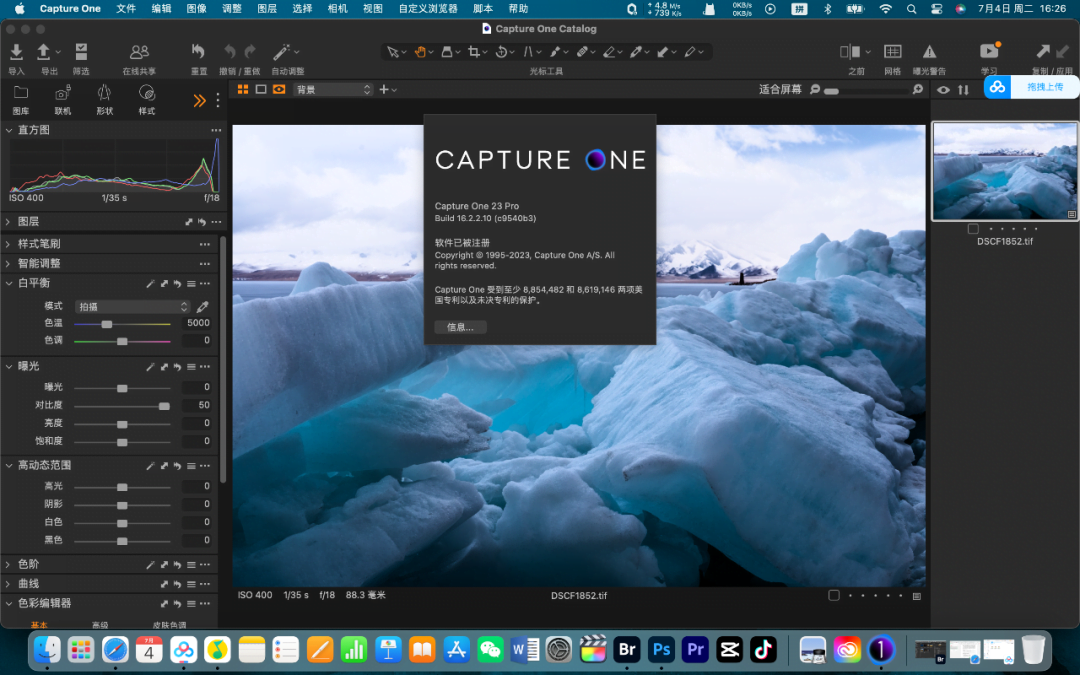1080x675 pixels.
Task: Click the 对比度 contrast slider handle
Action: click(164, 406)
